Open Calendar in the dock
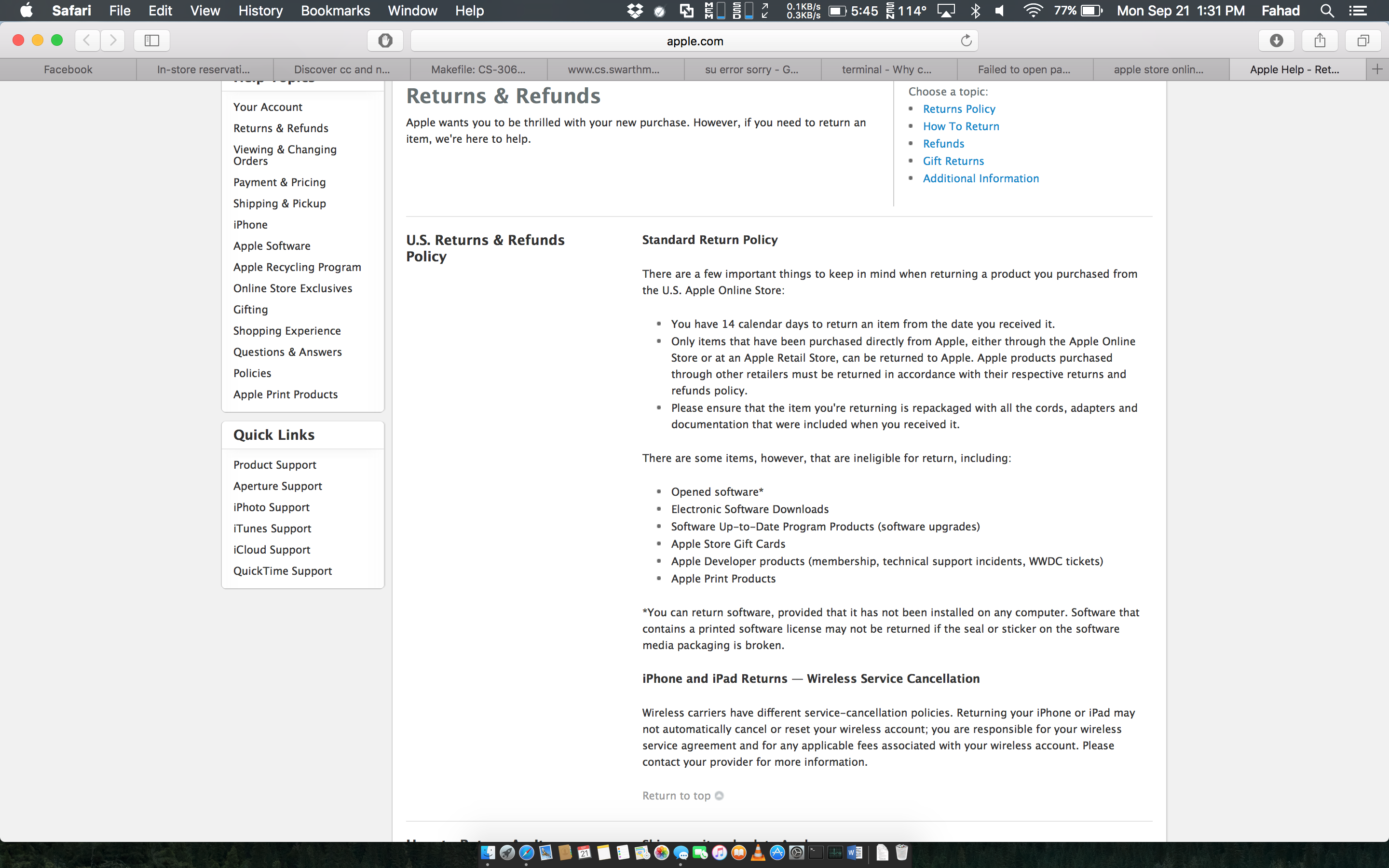Viewport: 1389px width, 868px height. pos(585,853)
